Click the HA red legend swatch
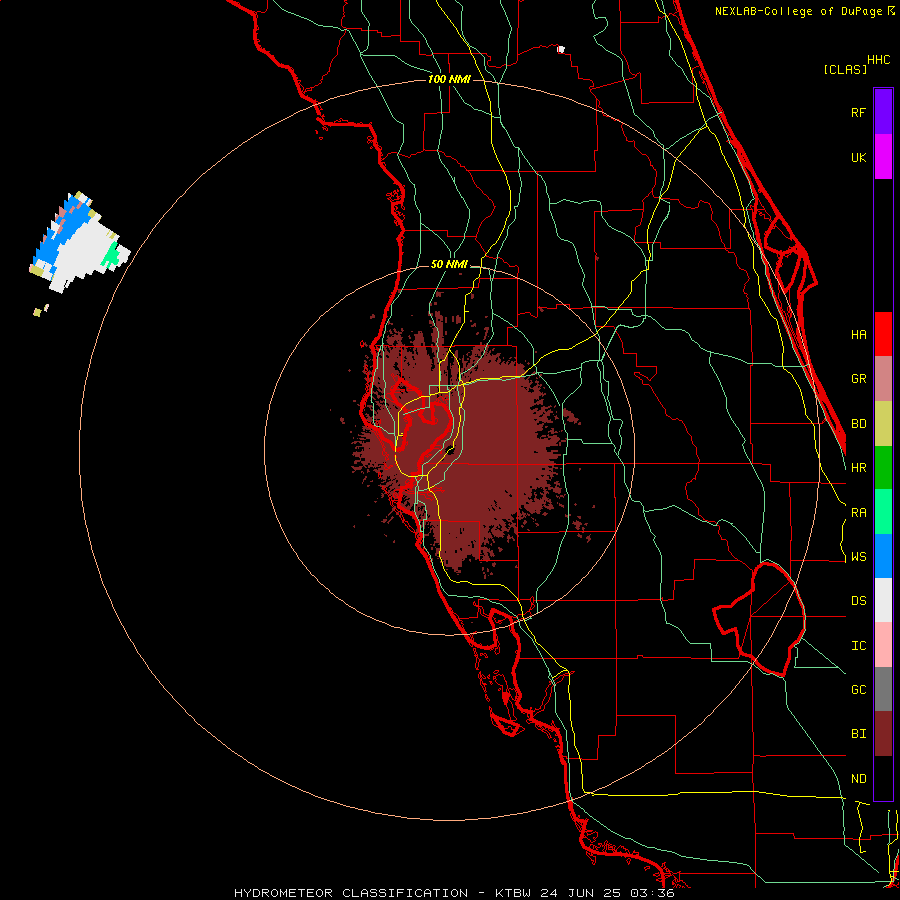The image size is (900, 900). (883, 334)
